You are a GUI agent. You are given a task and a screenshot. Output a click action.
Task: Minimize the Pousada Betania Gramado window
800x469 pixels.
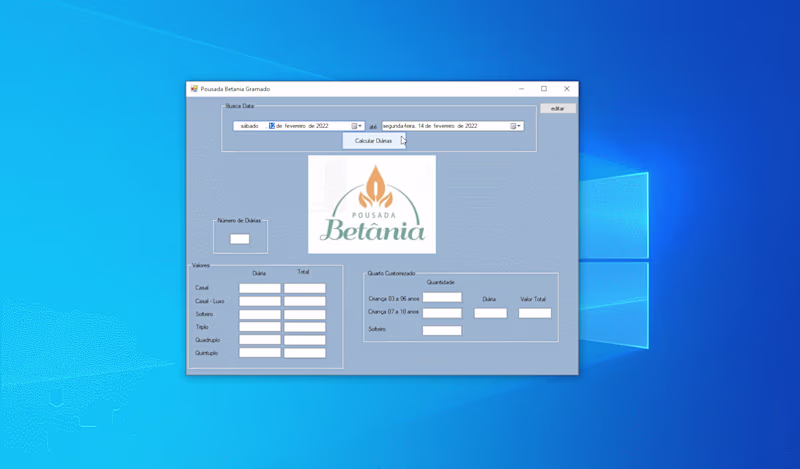pyautogui.click(x=521, y=89)
